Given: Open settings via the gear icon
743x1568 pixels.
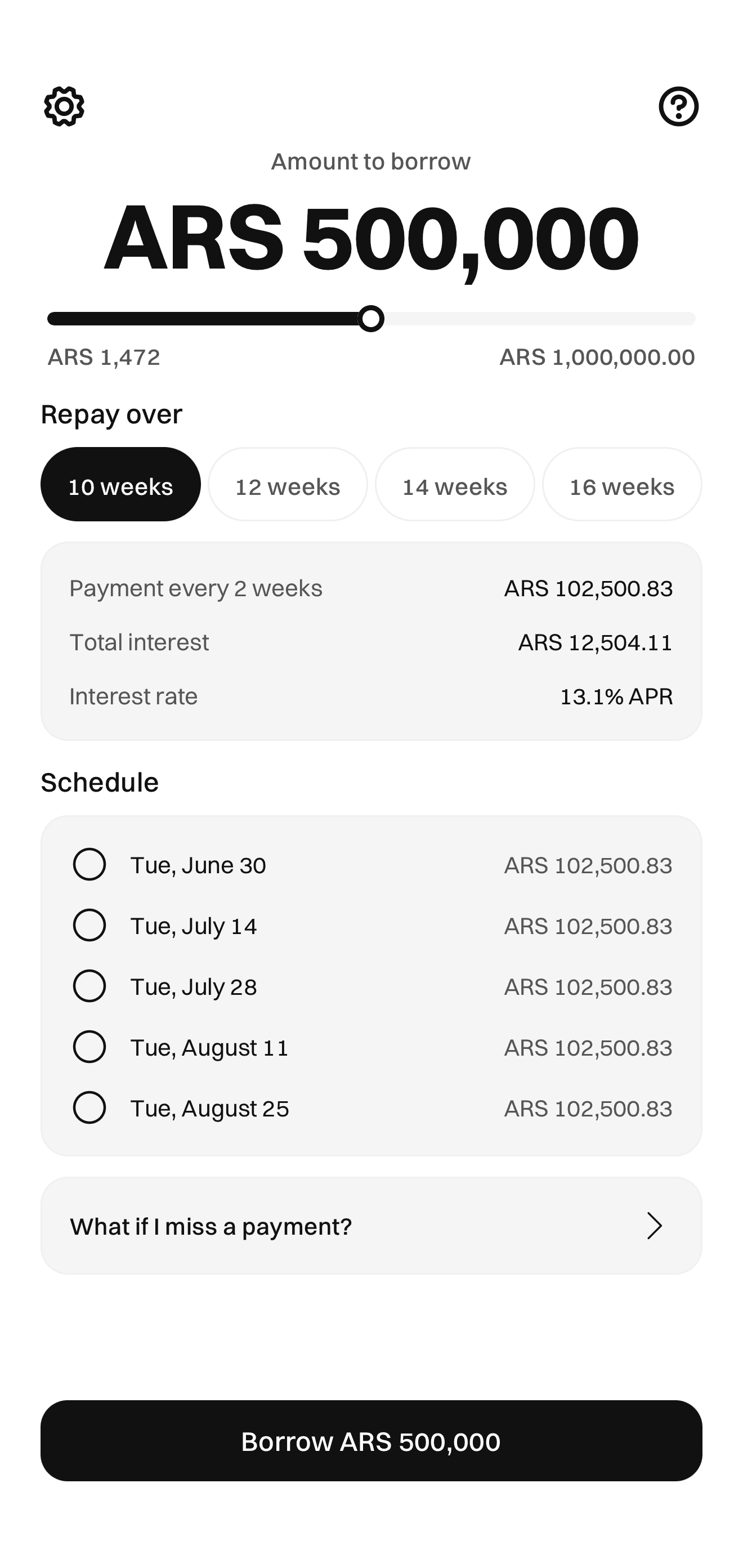Looking at the screenshot, I should coord(64,106).
